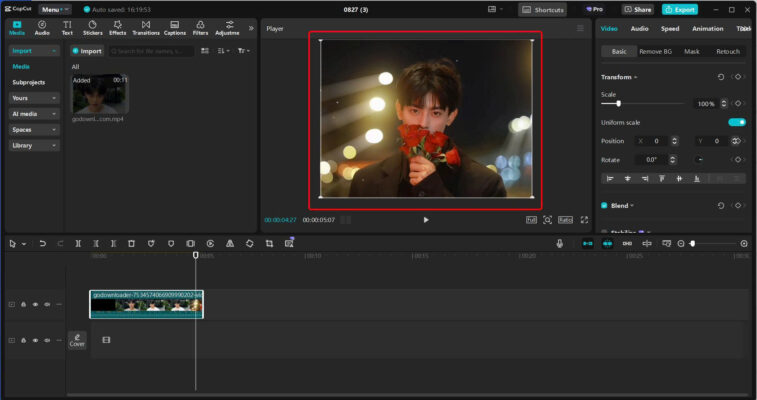Delete the selected clip with the trash icon

tap(131, 244)
